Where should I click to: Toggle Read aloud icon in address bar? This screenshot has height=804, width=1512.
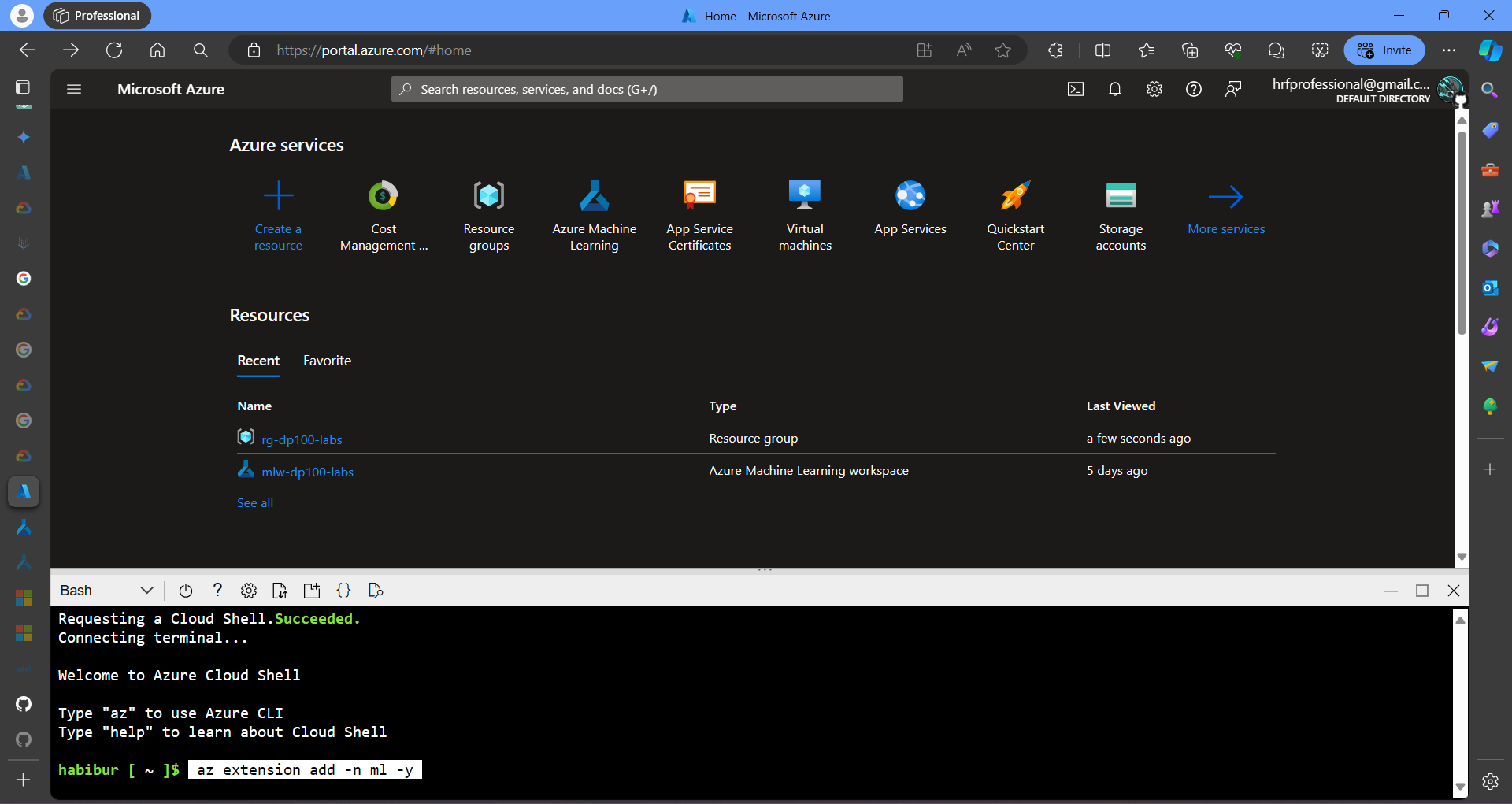click(x=963, y=50)
